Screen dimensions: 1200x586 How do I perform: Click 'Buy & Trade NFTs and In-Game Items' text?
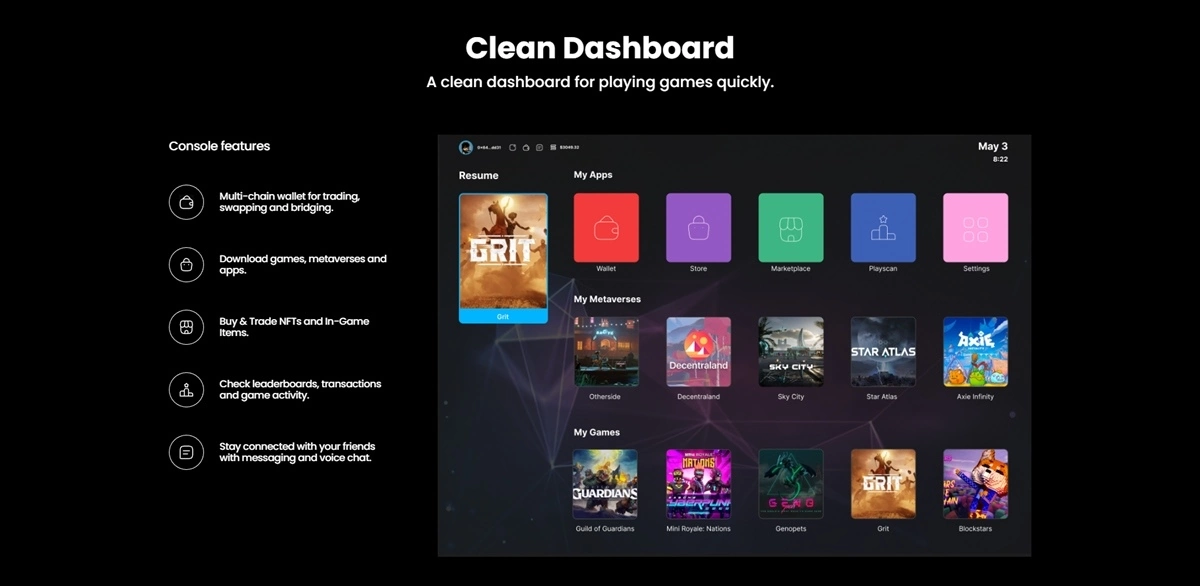294,327
